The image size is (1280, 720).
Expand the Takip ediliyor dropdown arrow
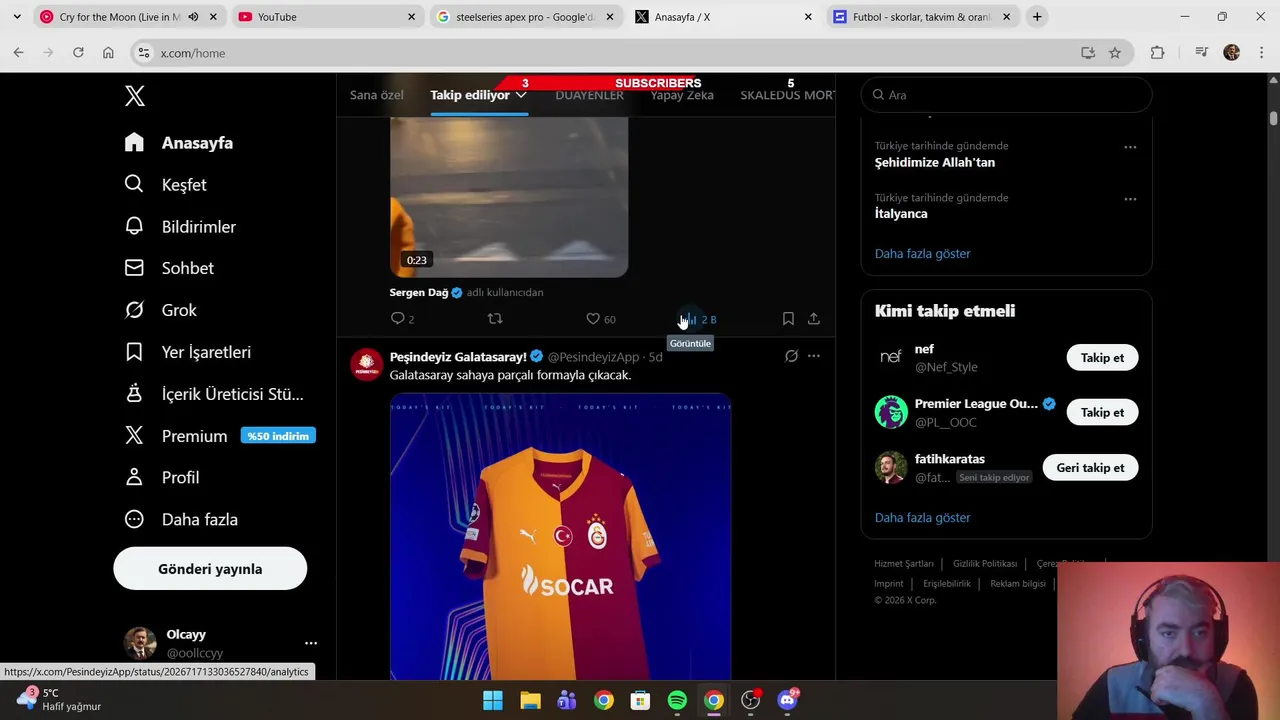521,95
